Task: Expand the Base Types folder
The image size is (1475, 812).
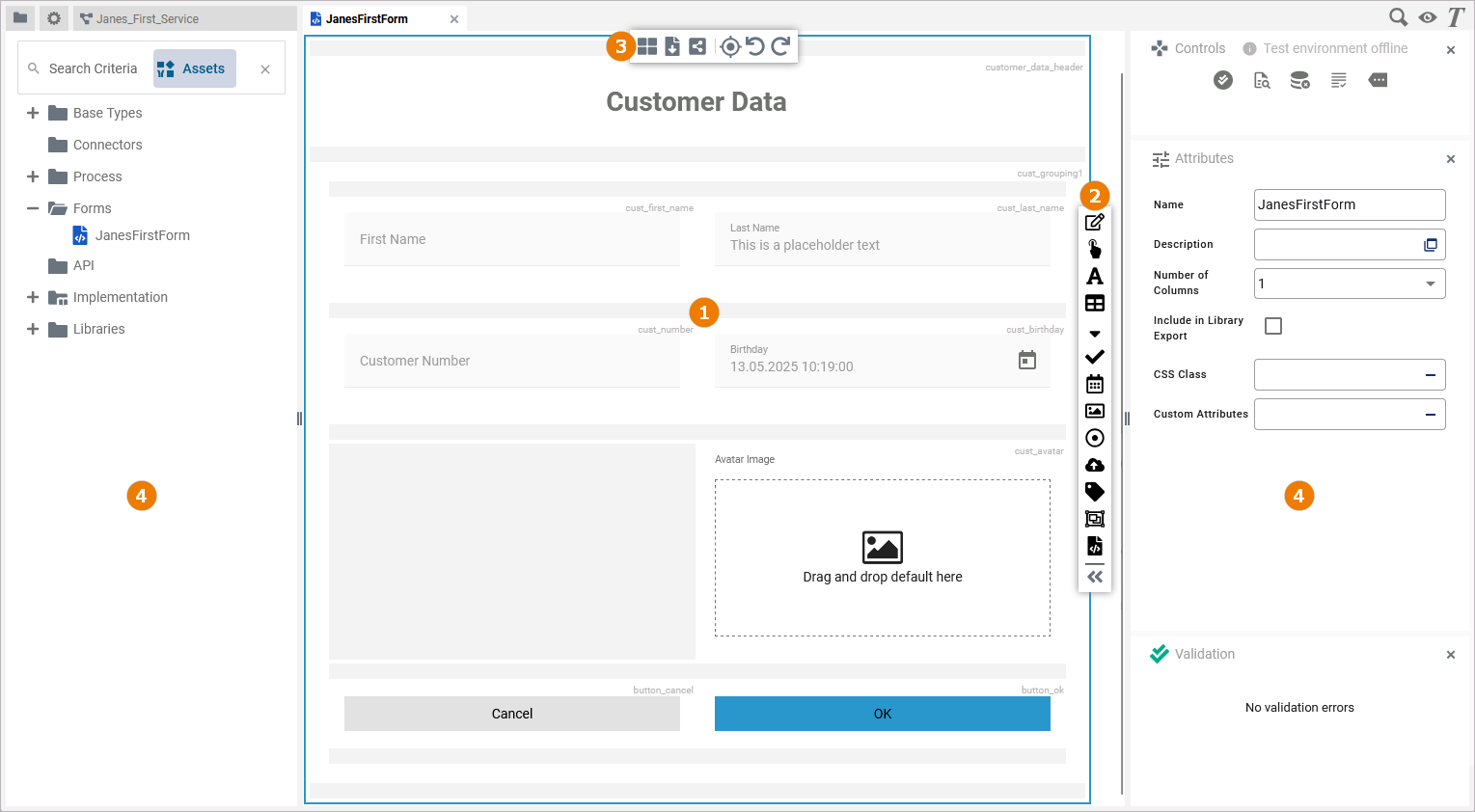Action: click(x=33, y=113)
